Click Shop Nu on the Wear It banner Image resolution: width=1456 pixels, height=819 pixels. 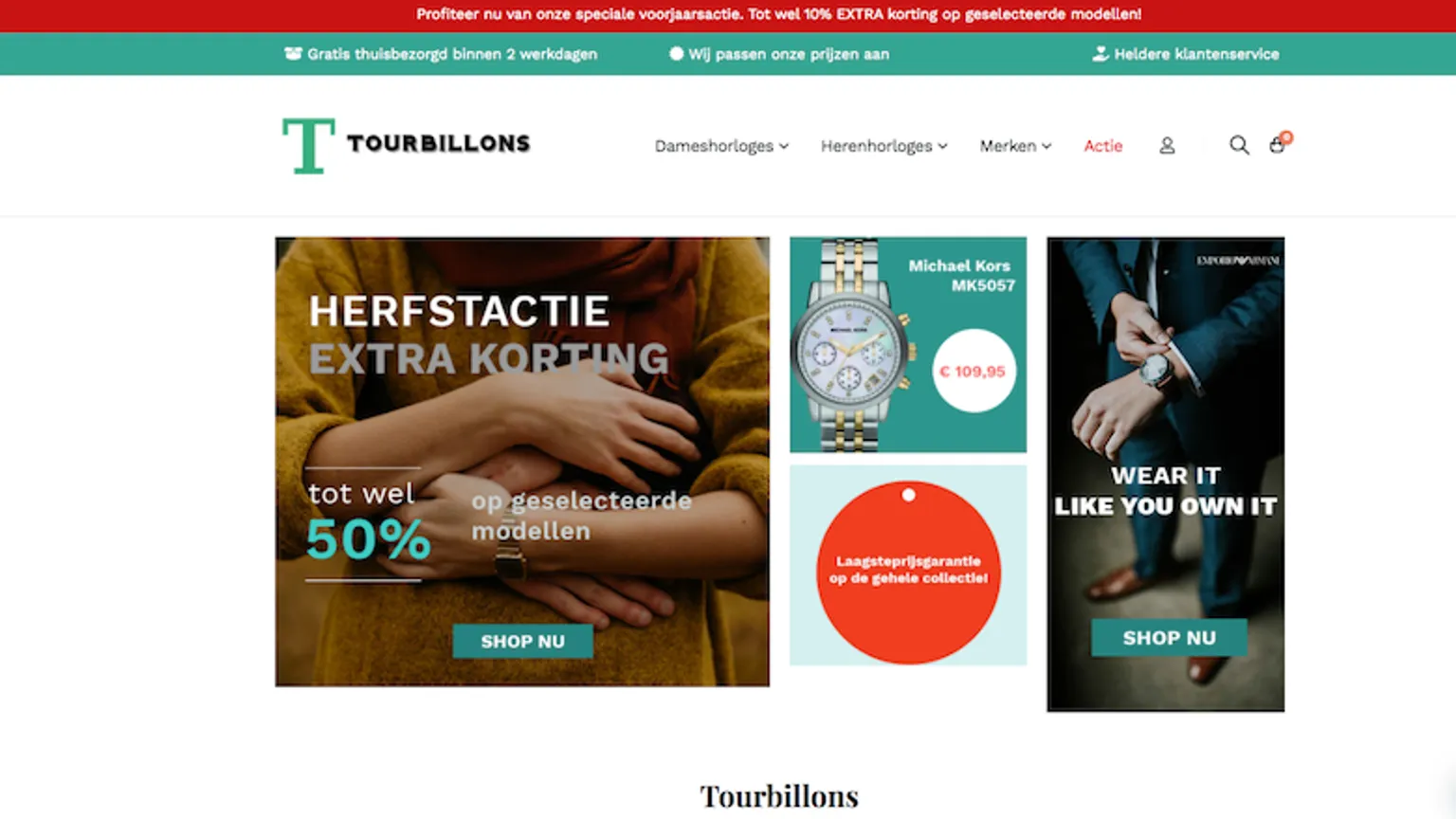1169,638
